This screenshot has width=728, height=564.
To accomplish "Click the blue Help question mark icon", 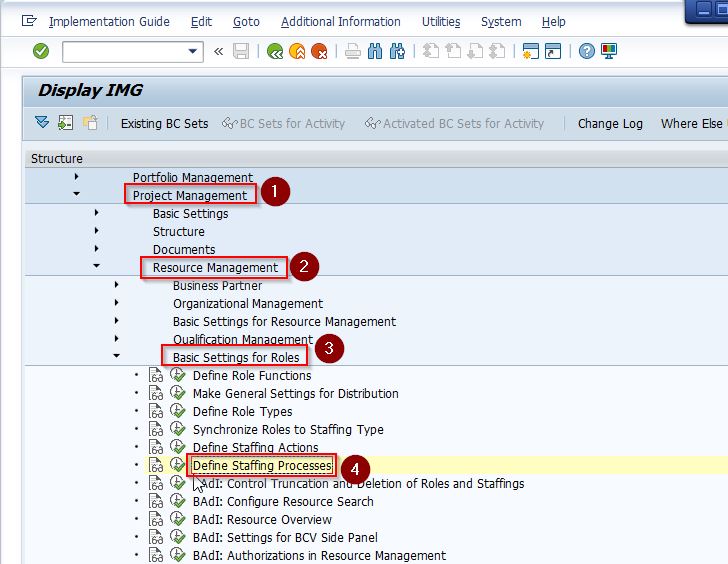I will [587, 51].
